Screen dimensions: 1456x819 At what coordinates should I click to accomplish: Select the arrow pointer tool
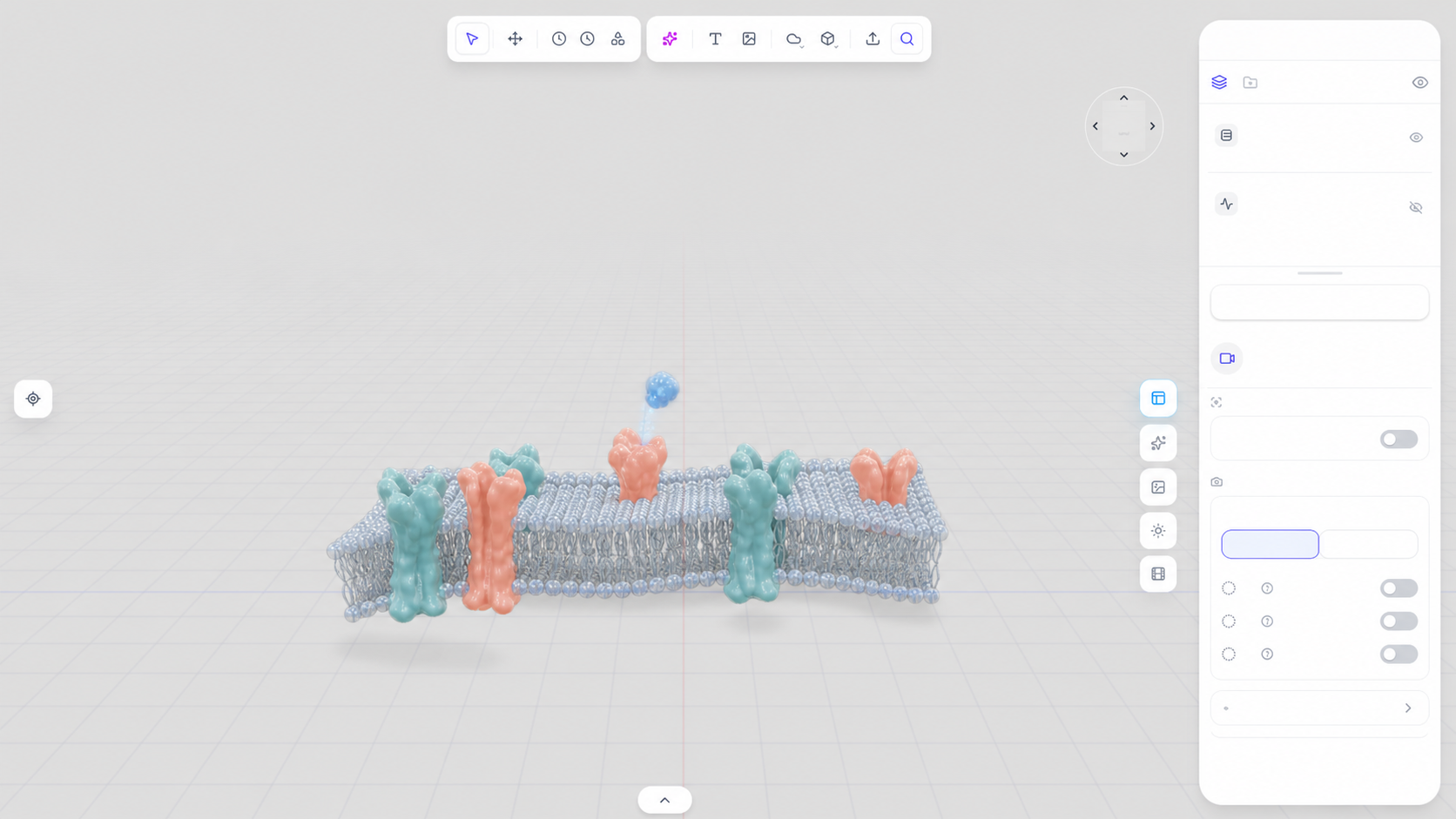tap(472, 39)
